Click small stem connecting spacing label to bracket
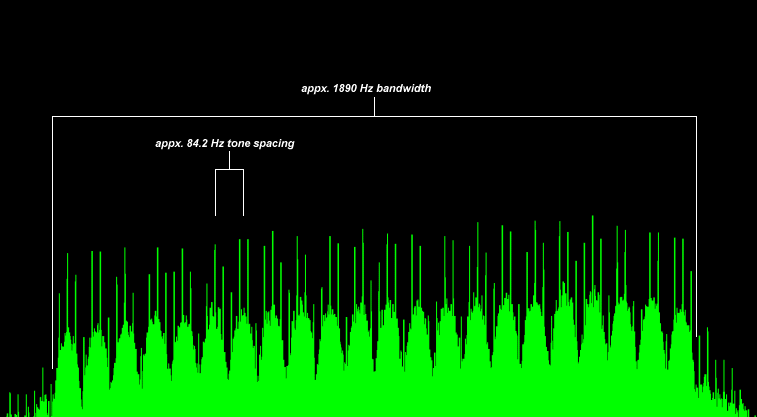Viewport: 757px width, 417px height. click(x=229, y=162)
